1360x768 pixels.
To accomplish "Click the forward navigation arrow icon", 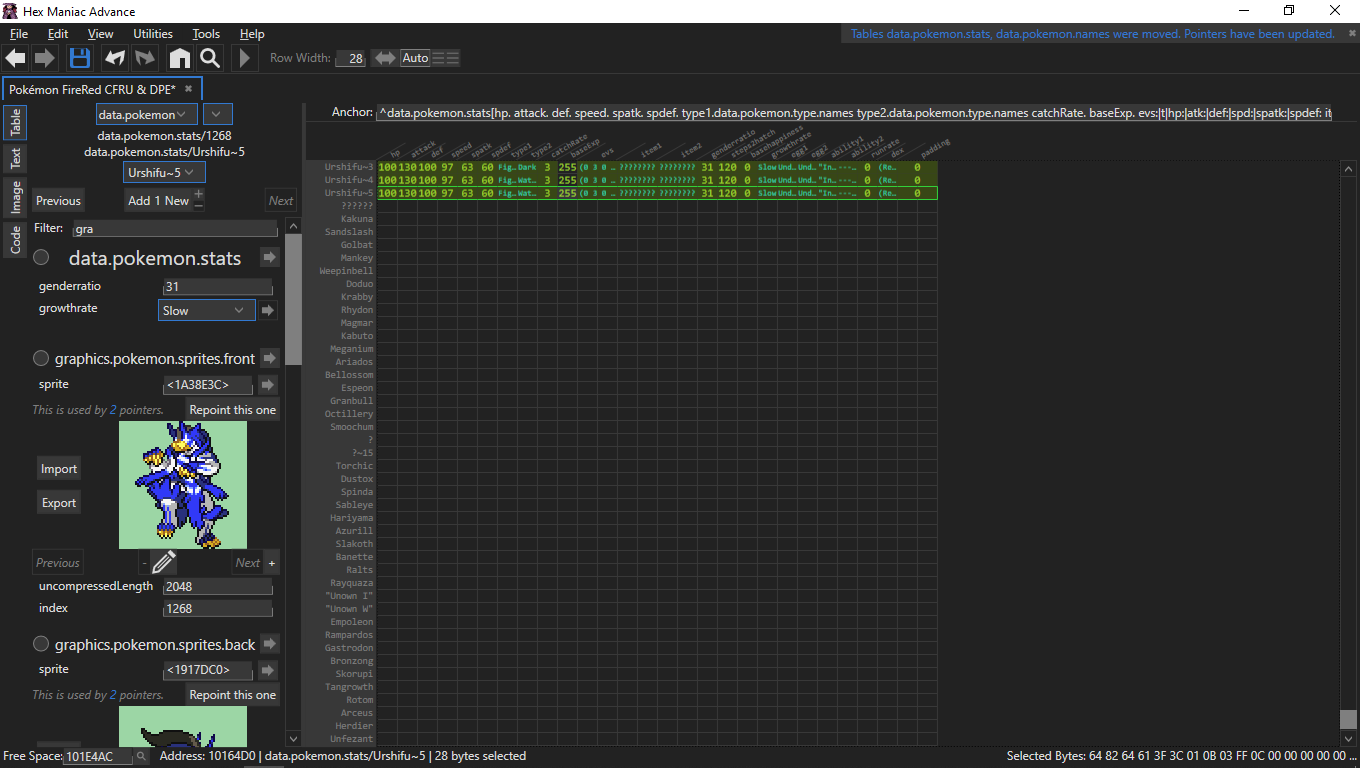I will [45, 58].
